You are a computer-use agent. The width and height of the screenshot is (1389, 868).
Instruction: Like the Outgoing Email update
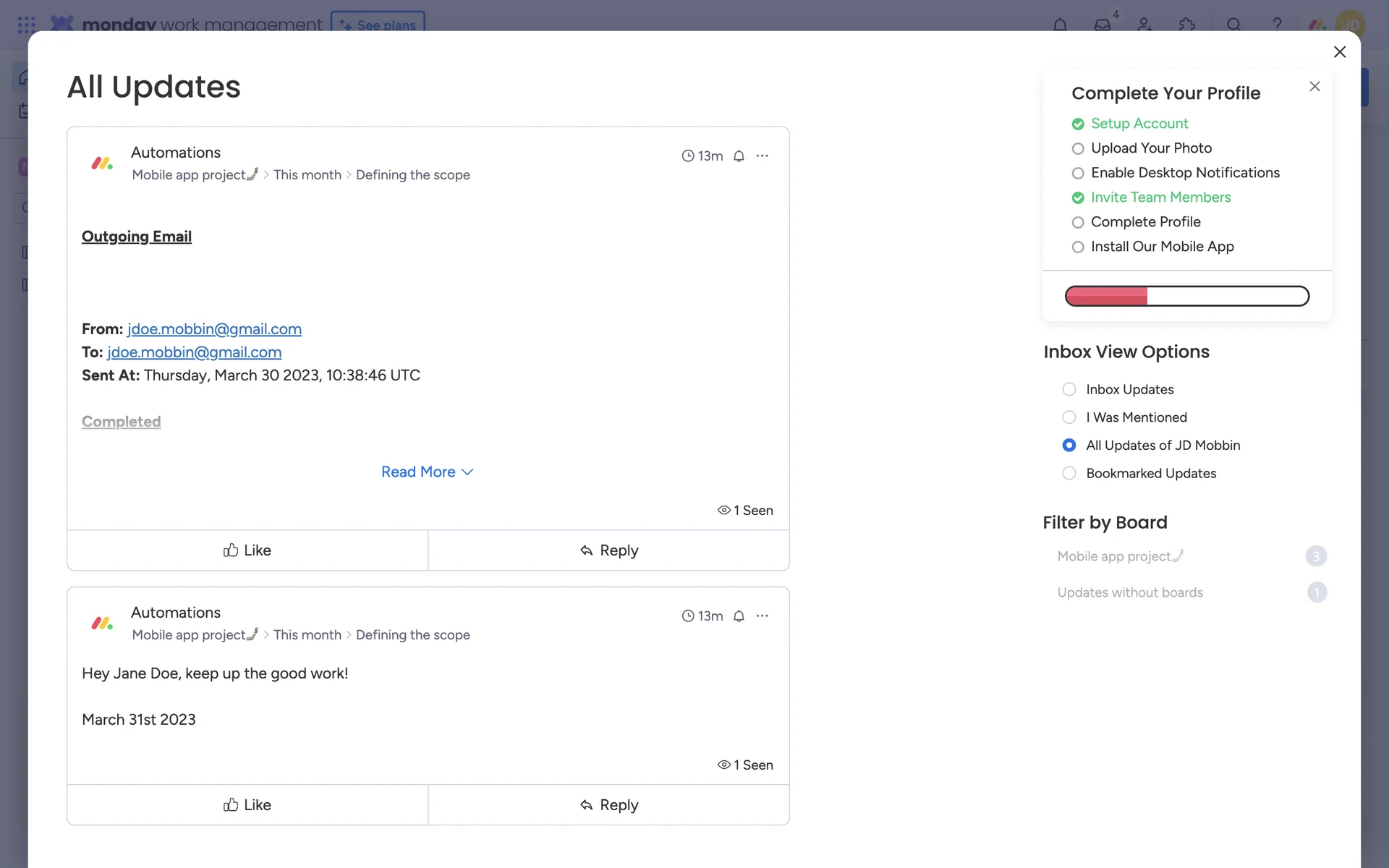click(247, 550)
